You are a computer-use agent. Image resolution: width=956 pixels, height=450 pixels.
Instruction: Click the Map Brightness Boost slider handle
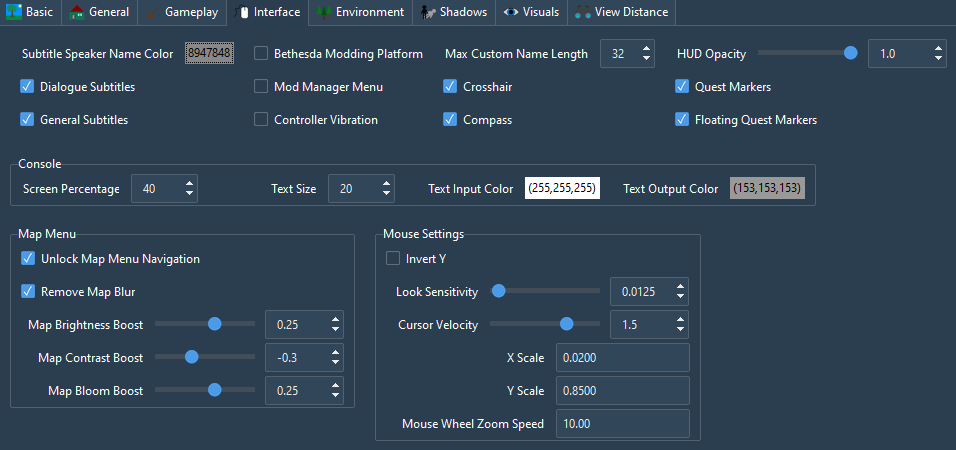tap(214, 324)
